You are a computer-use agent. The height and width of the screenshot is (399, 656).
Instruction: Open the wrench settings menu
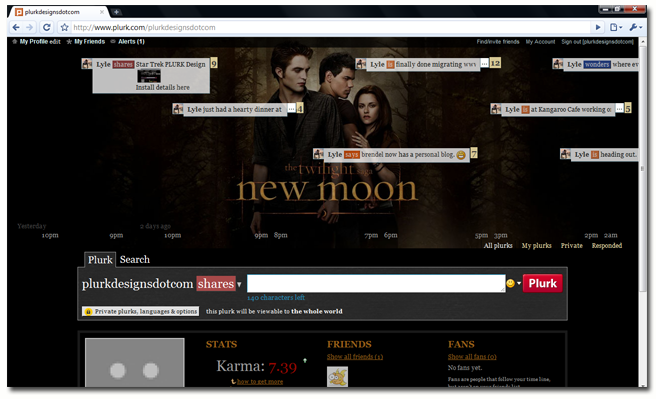pyautogui.click(x=636, y=28)
